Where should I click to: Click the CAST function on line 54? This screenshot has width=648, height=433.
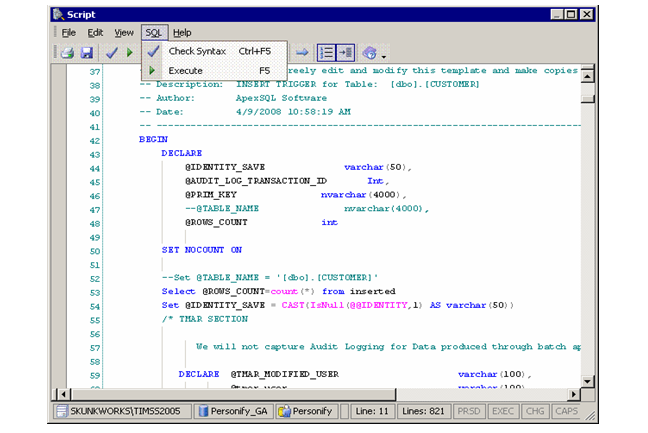pyautogui.click(x=293, y=305)
